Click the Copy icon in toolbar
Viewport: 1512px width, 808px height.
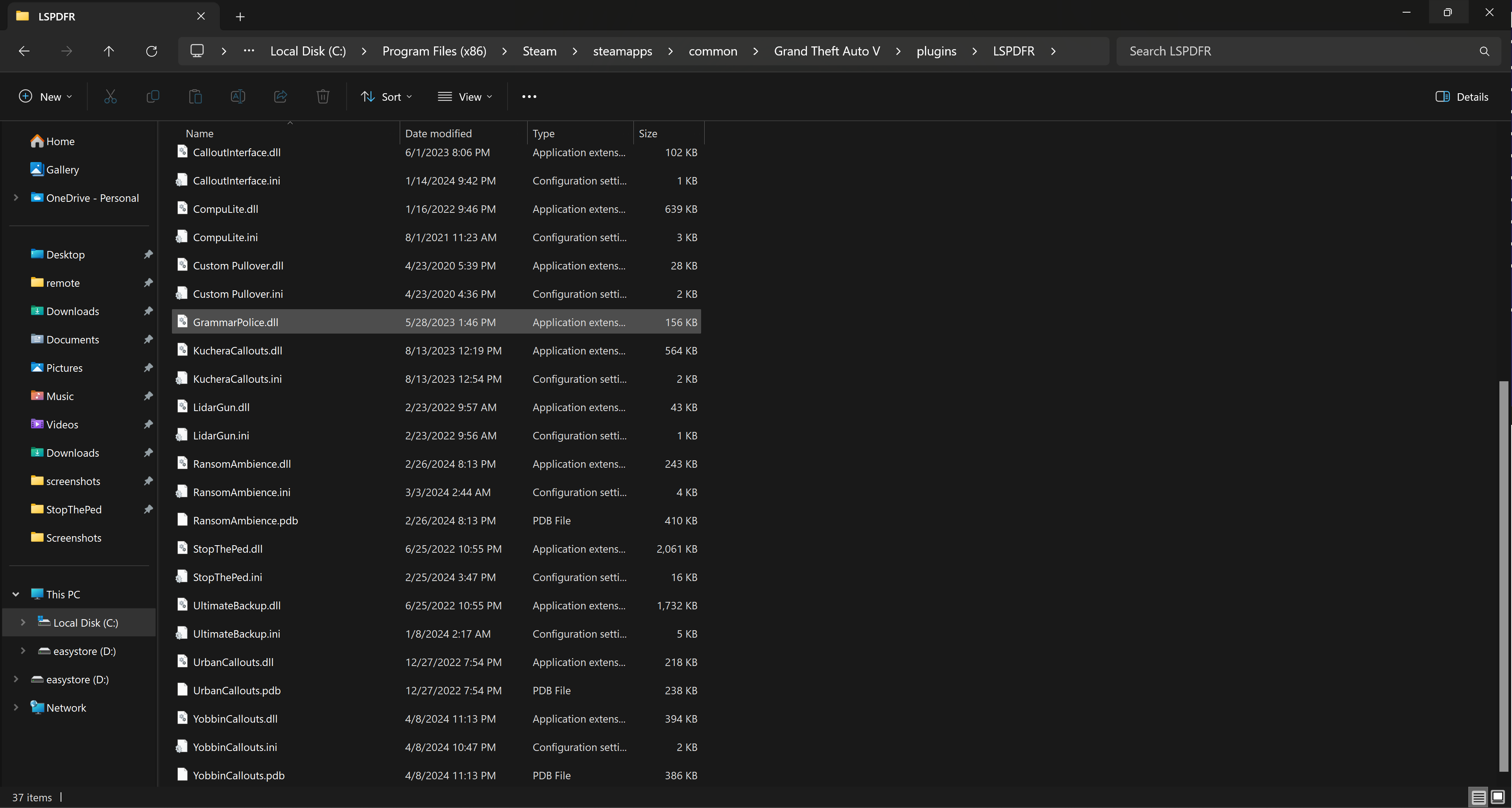153,97
